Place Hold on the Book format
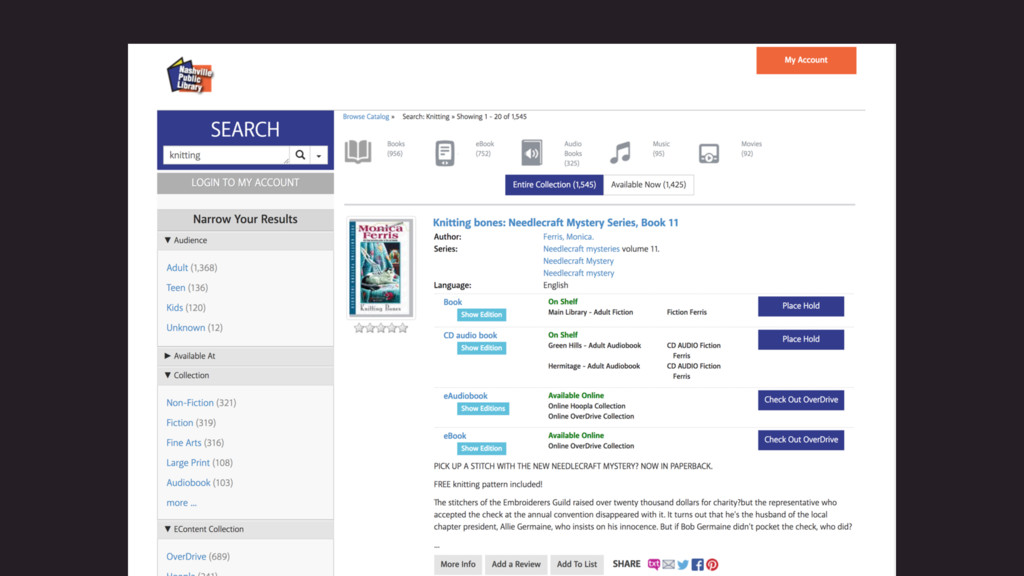This screenshot has width=1024, height=576. pyautogui.click(x=801, y=306)
